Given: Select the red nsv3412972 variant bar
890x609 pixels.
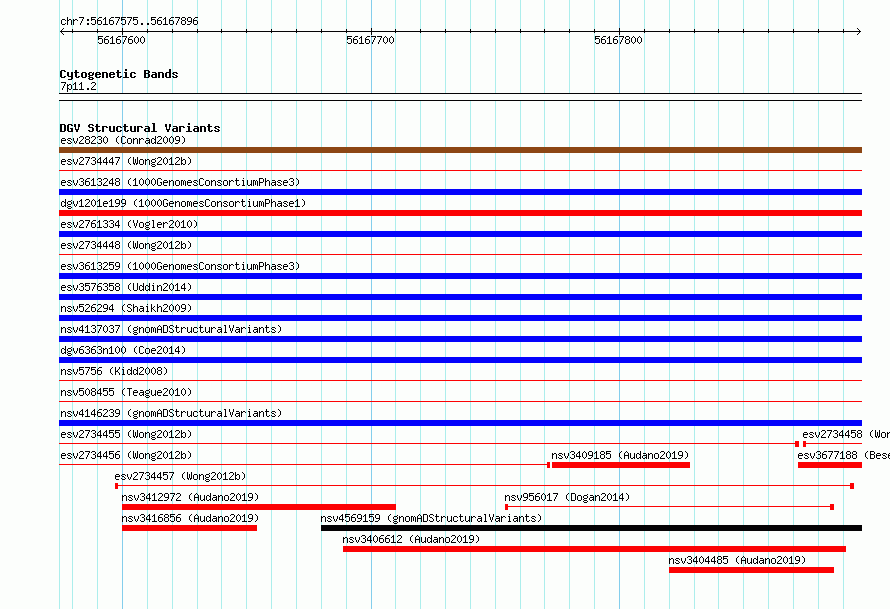Looking at the screenshot, I should 259,507.
